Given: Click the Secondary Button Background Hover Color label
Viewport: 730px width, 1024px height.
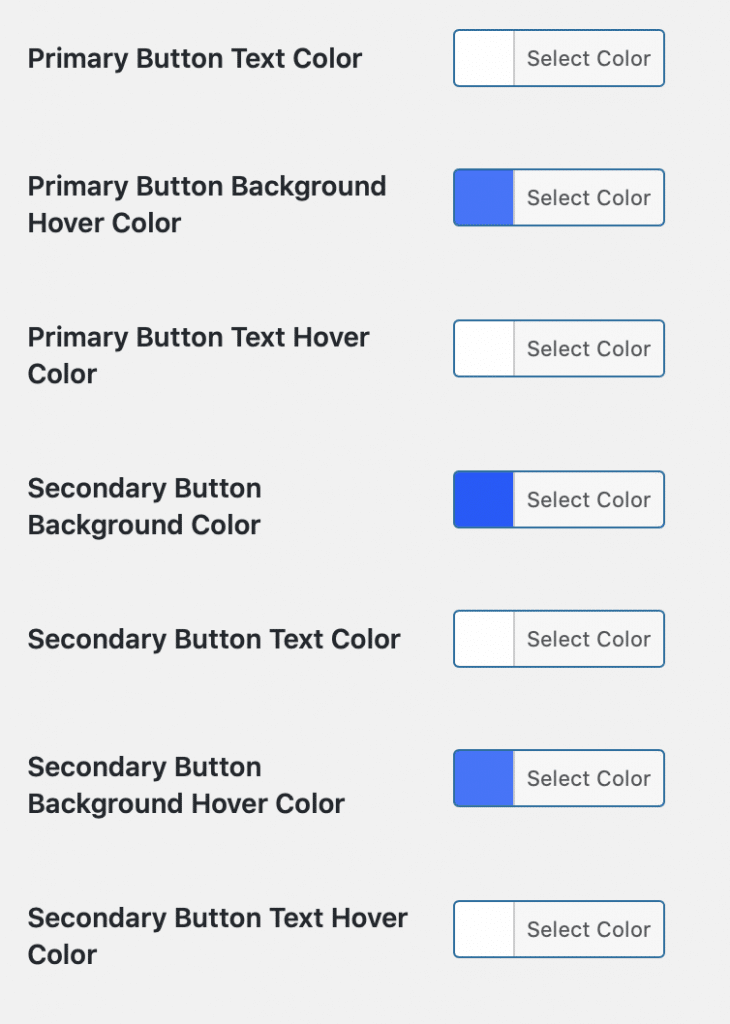Looking at the screenshot, I should (x=186, y=785).
